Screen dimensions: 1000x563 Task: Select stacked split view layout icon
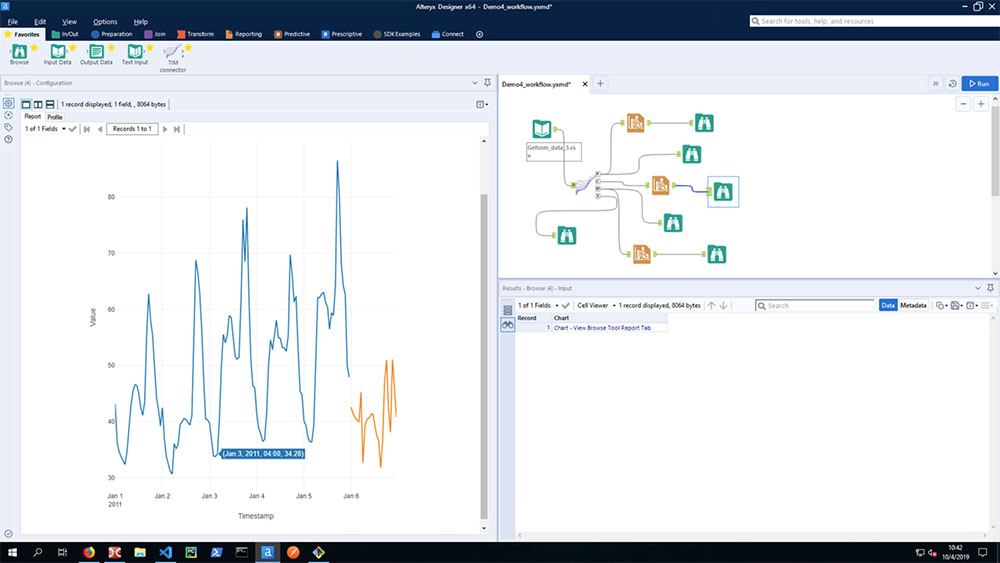[50, 104]
